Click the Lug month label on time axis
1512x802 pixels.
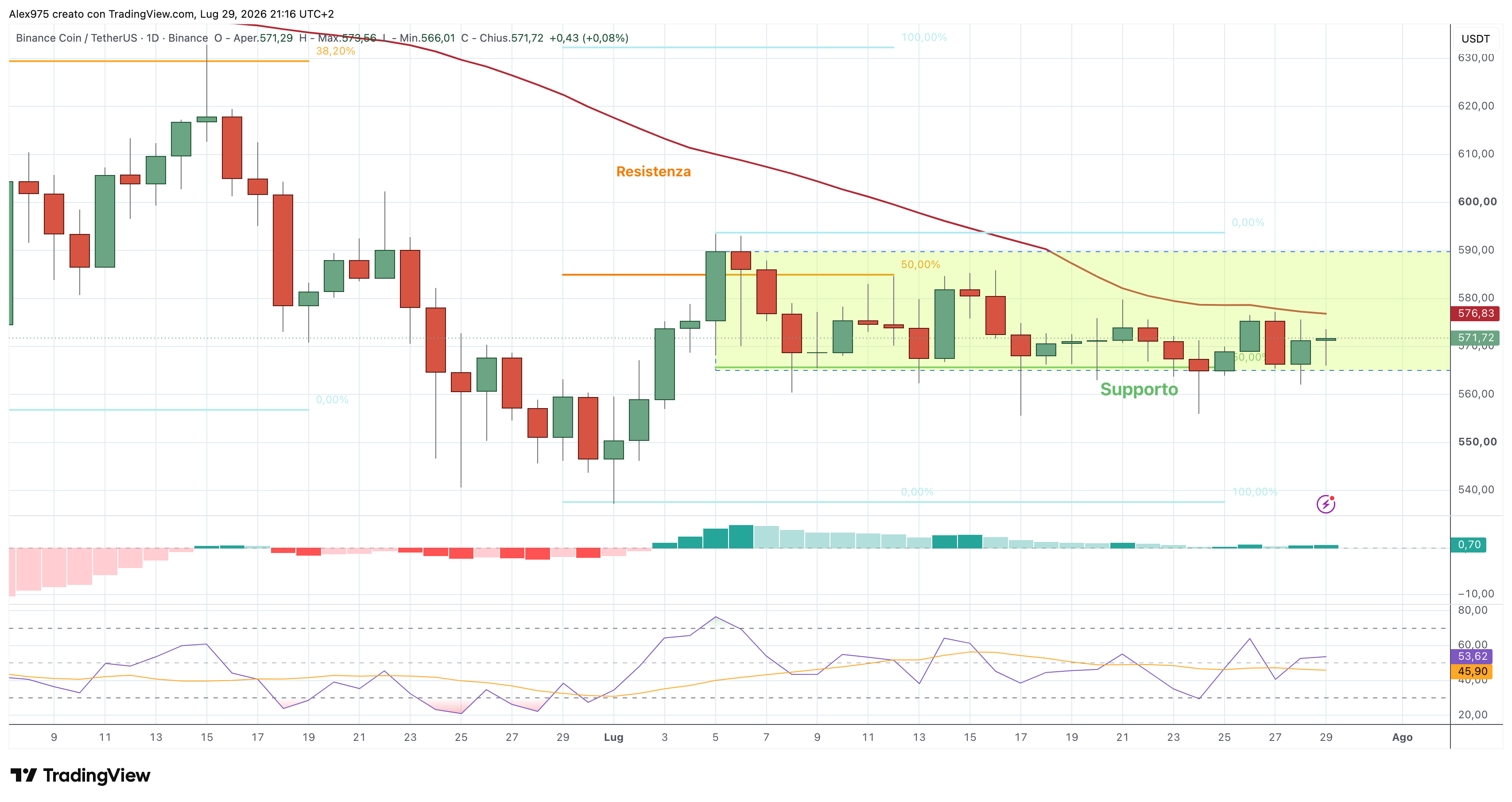point(613,737)
